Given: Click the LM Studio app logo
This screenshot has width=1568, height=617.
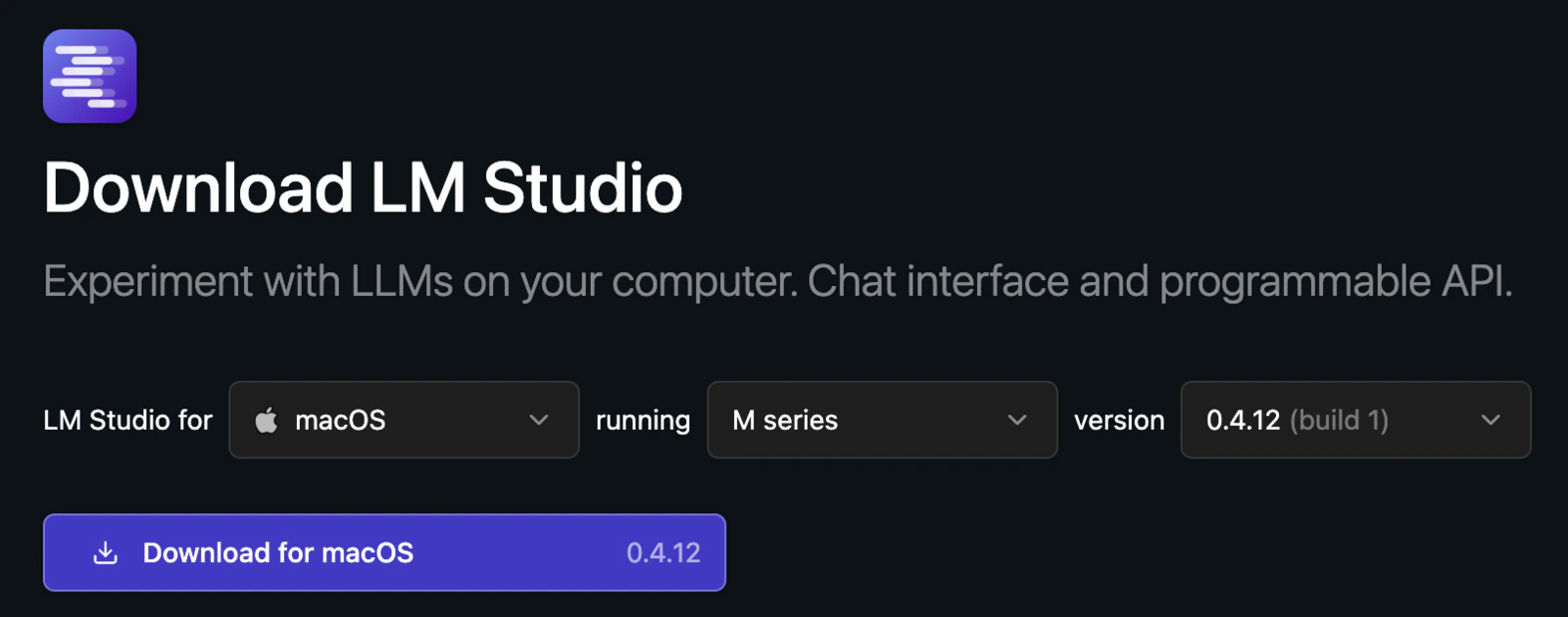Looking at the screenshot, I should click(89, 75).
